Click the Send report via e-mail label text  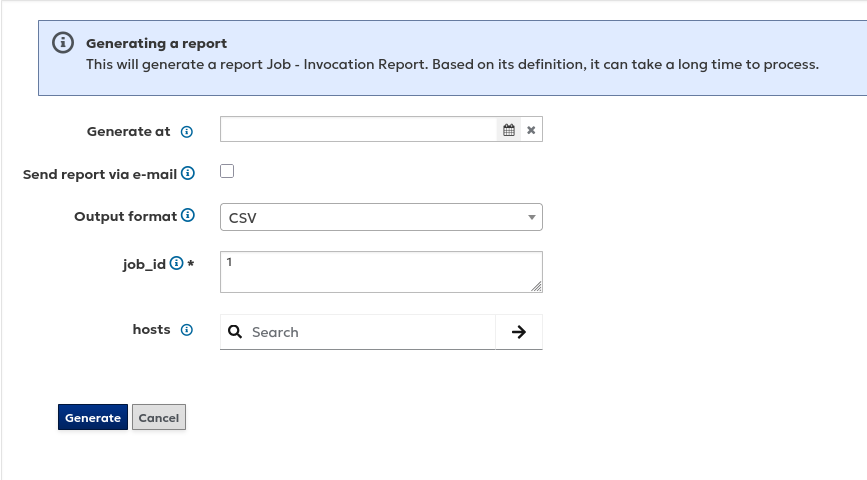pos(100,174)
